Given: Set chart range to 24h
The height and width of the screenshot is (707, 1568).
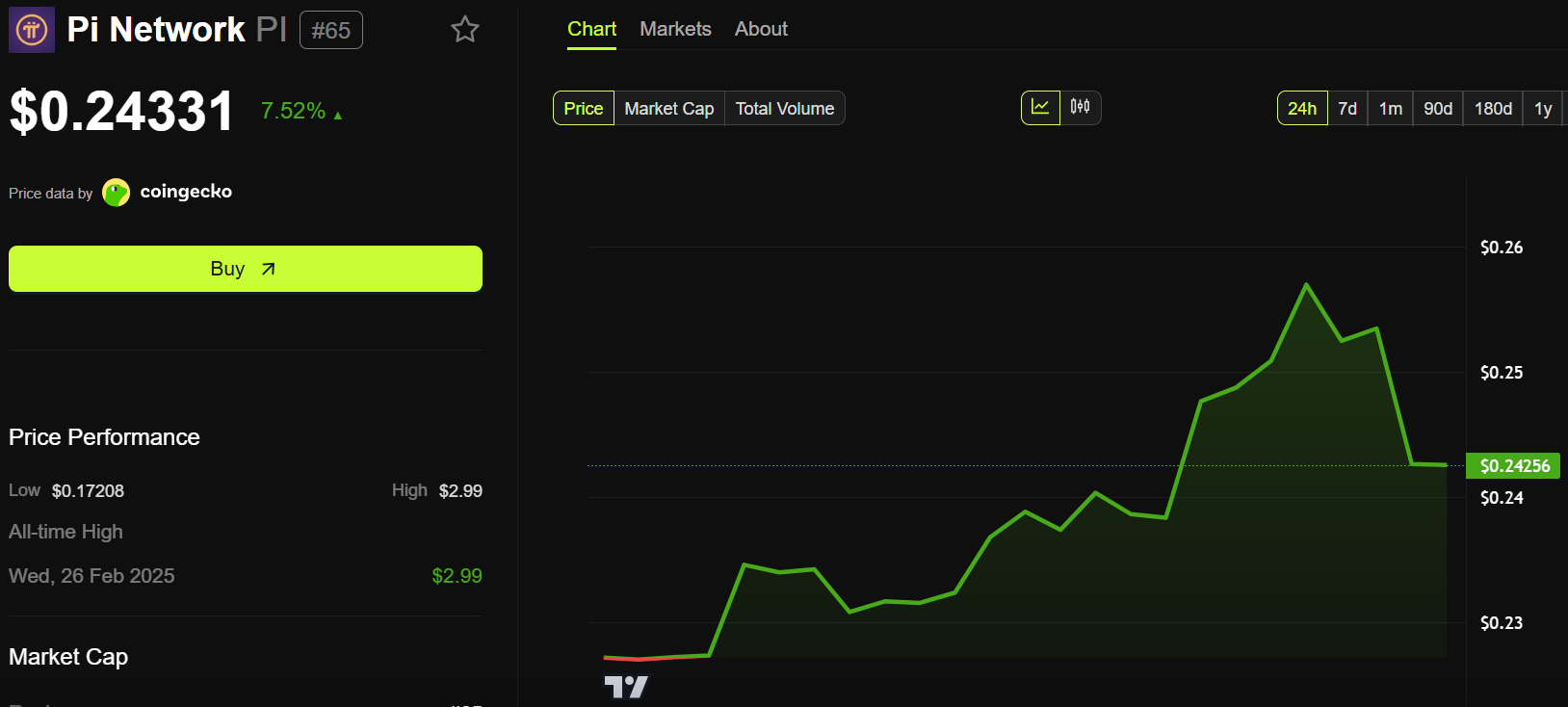Looking at the screenshot, I should (1302, 109).
